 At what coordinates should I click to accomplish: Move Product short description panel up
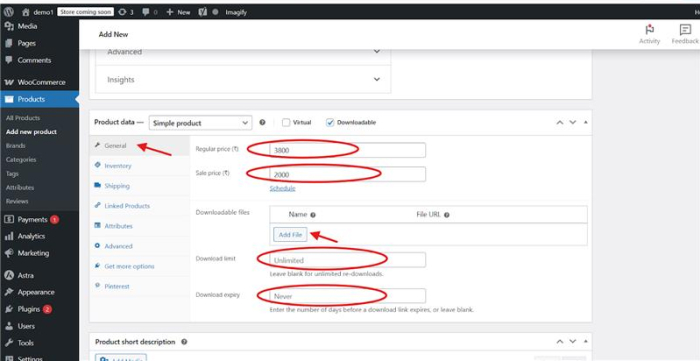click(560, 342)
